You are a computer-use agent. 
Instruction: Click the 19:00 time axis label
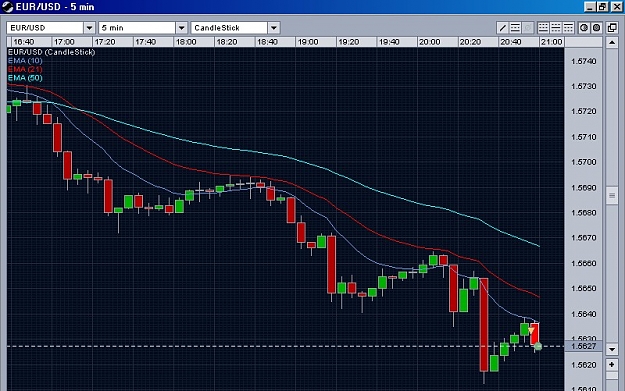(x=308, y=42)
